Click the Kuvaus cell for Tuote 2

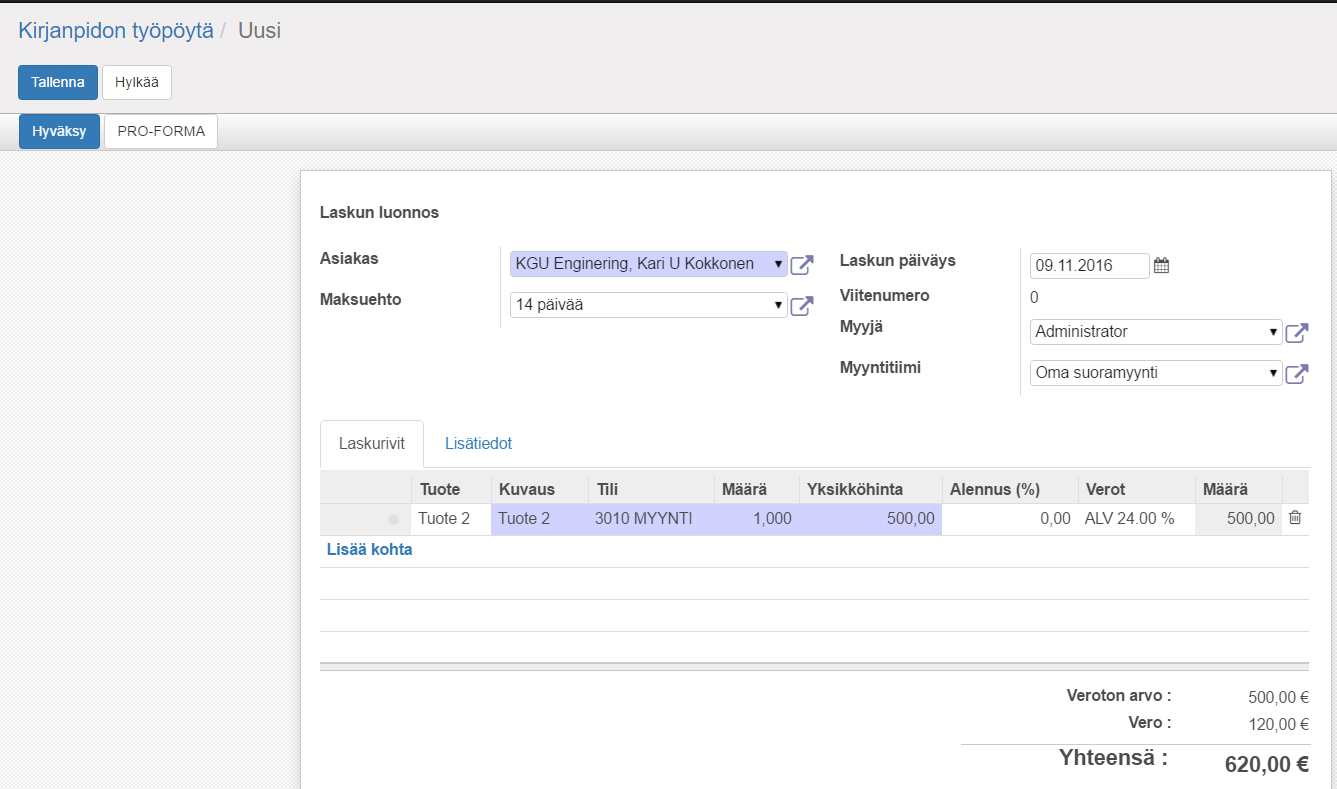(x=539, y=519)
